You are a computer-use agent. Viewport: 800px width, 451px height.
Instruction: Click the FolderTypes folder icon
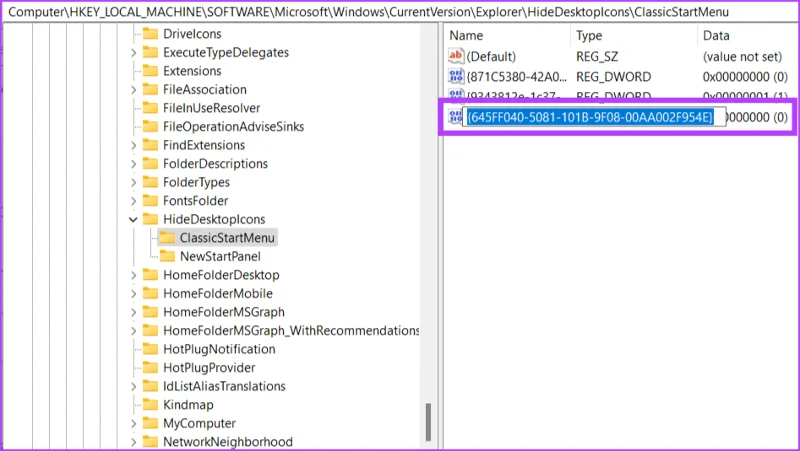point(150,182)
